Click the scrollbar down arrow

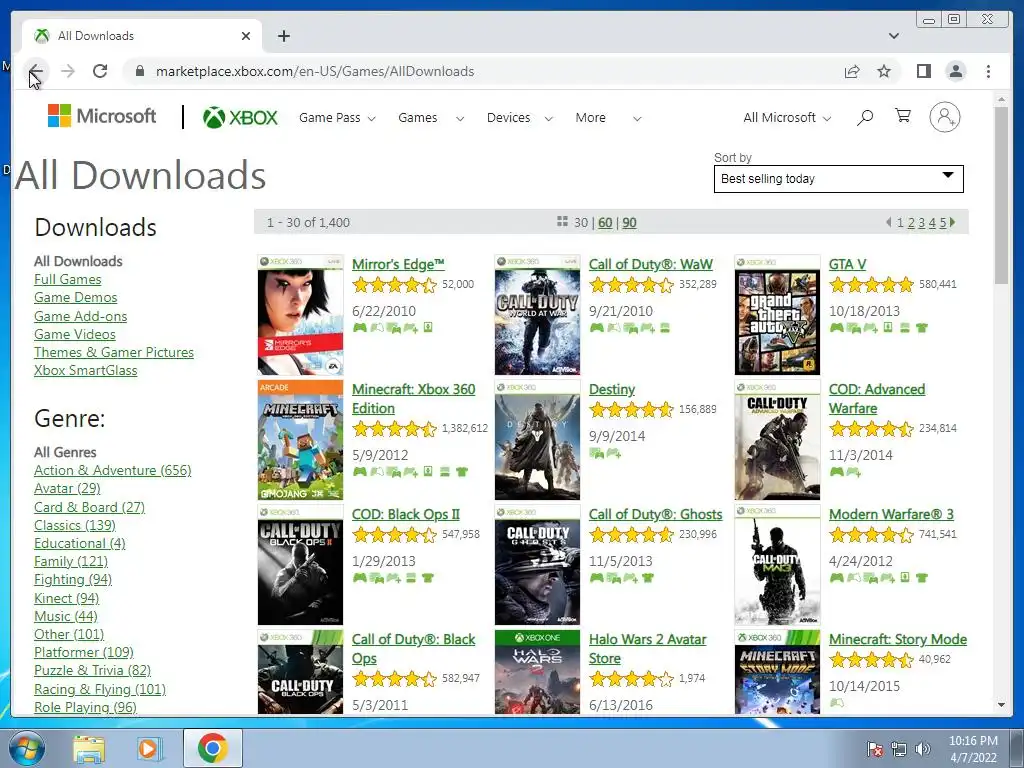[x=1001, y=705]
